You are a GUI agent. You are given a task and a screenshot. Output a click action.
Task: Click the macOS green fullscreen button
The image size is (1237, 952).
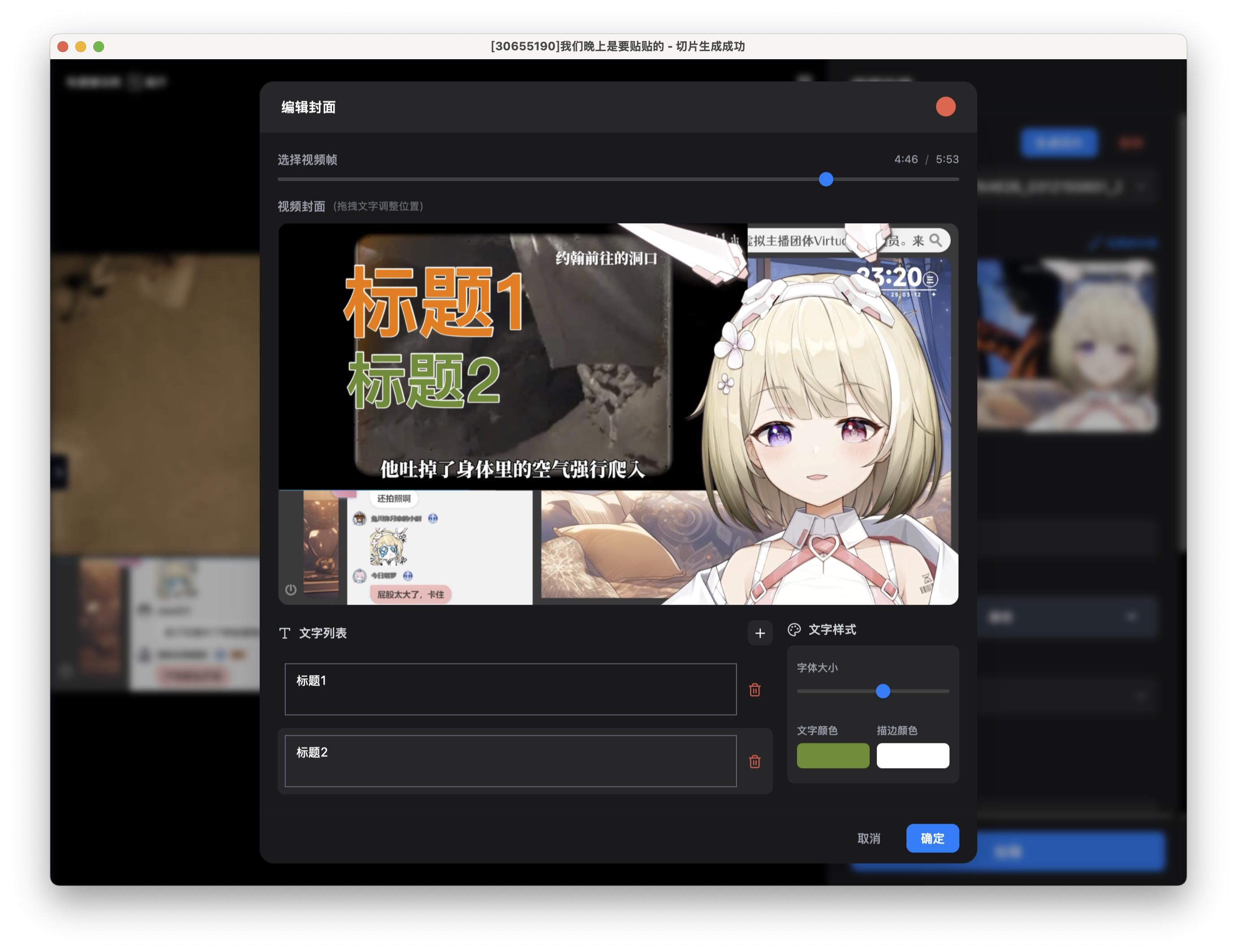click(99, 47)
